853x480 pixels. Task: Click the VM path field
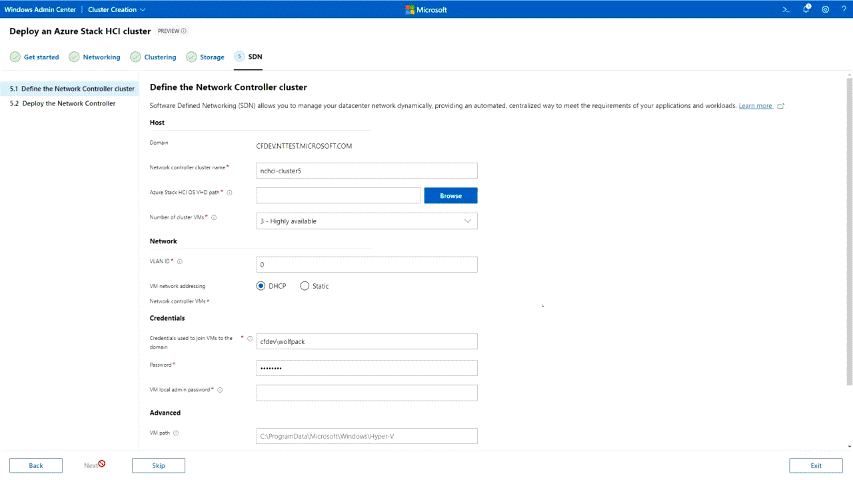coord(367,436)
